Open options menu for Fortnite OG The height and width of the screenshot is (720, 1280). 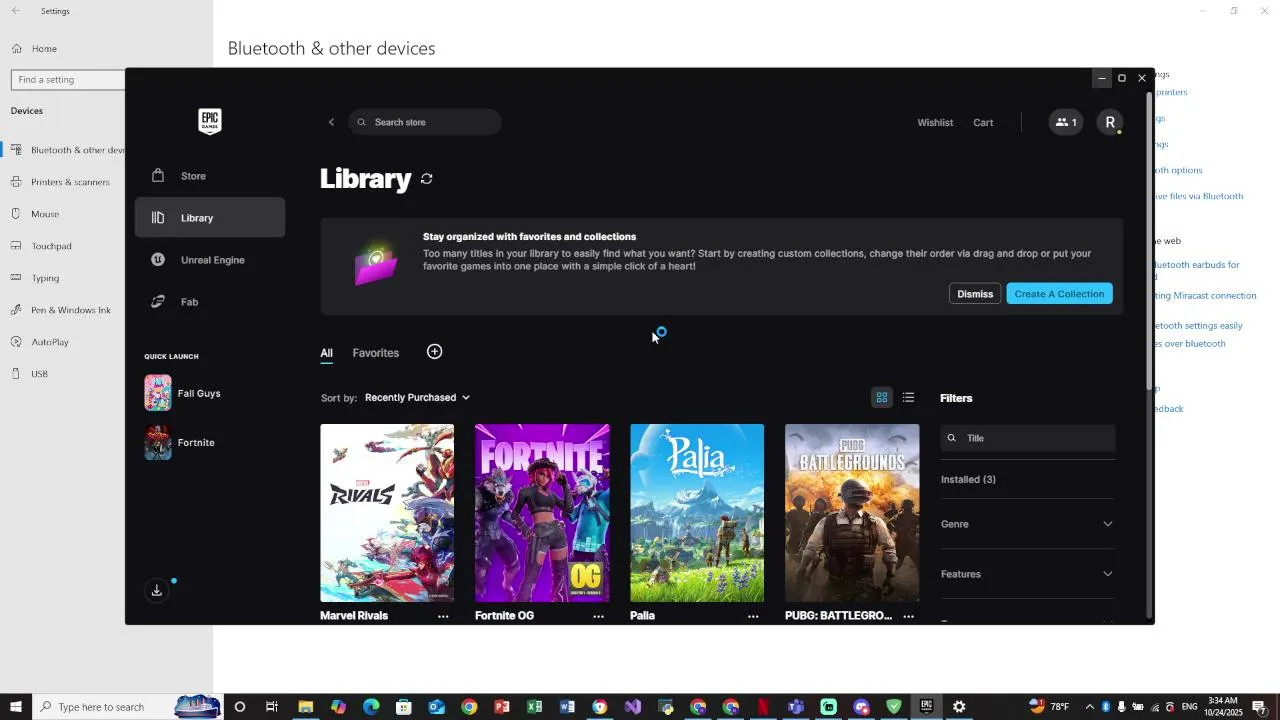click(598, 616)
